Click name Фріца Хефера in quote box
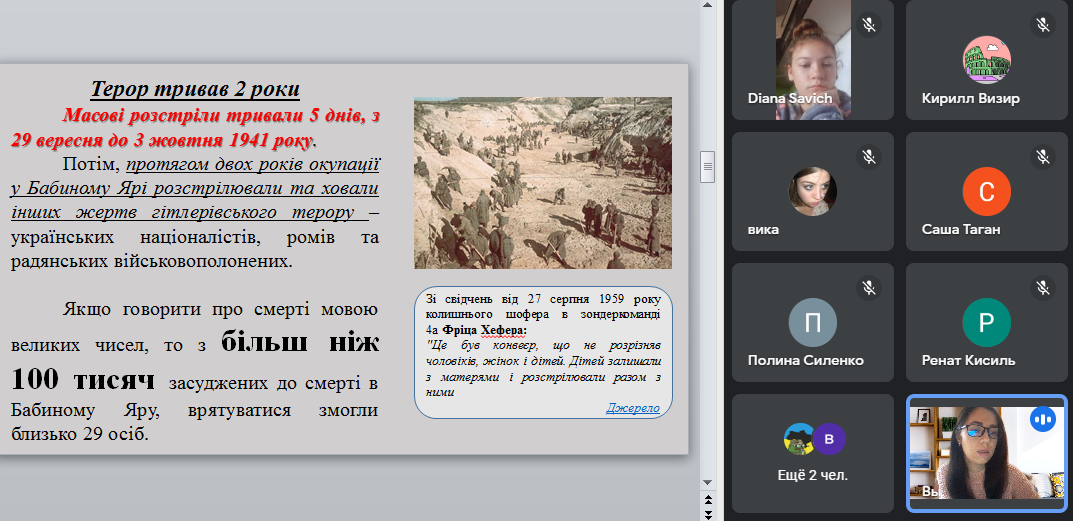This screenshot has height=521, width=1073. [484, 331]
